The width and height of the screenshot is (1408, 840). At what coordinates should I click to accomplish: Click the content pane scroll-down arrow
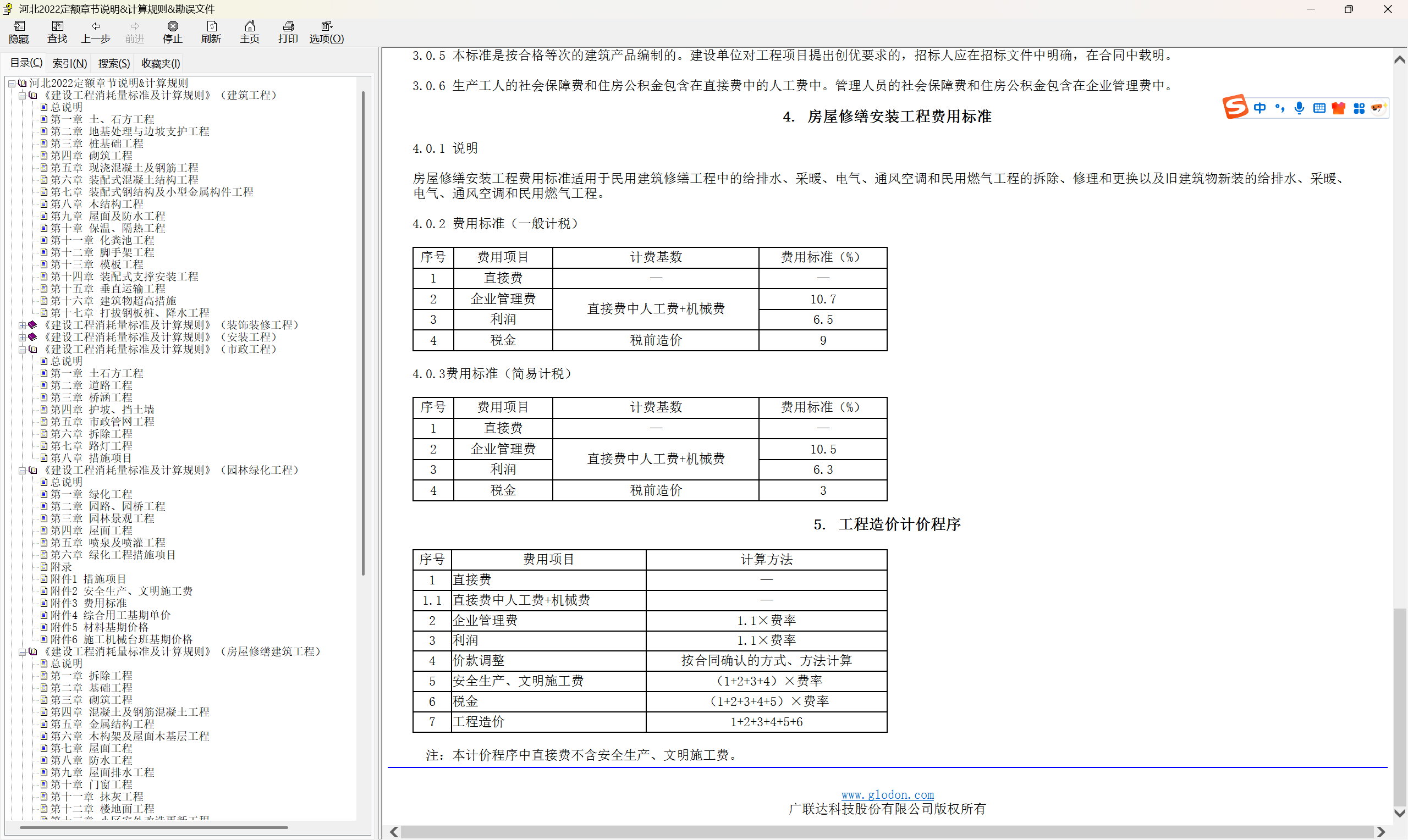pyautogui.click(x=1399, y=814)
